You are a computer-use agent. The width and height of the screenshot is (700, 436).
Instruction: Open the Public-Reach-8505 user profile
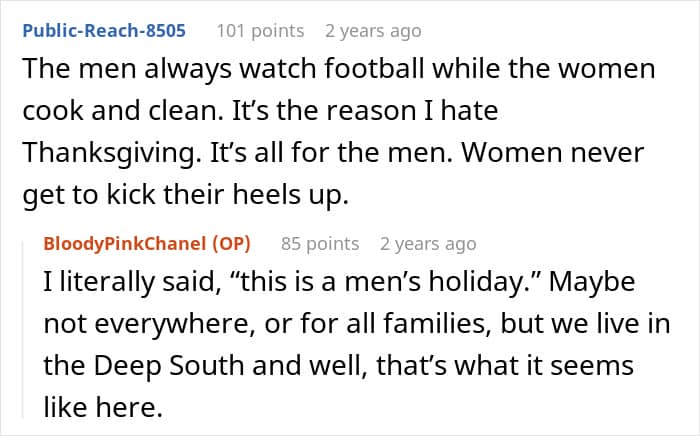pos(104,30)
